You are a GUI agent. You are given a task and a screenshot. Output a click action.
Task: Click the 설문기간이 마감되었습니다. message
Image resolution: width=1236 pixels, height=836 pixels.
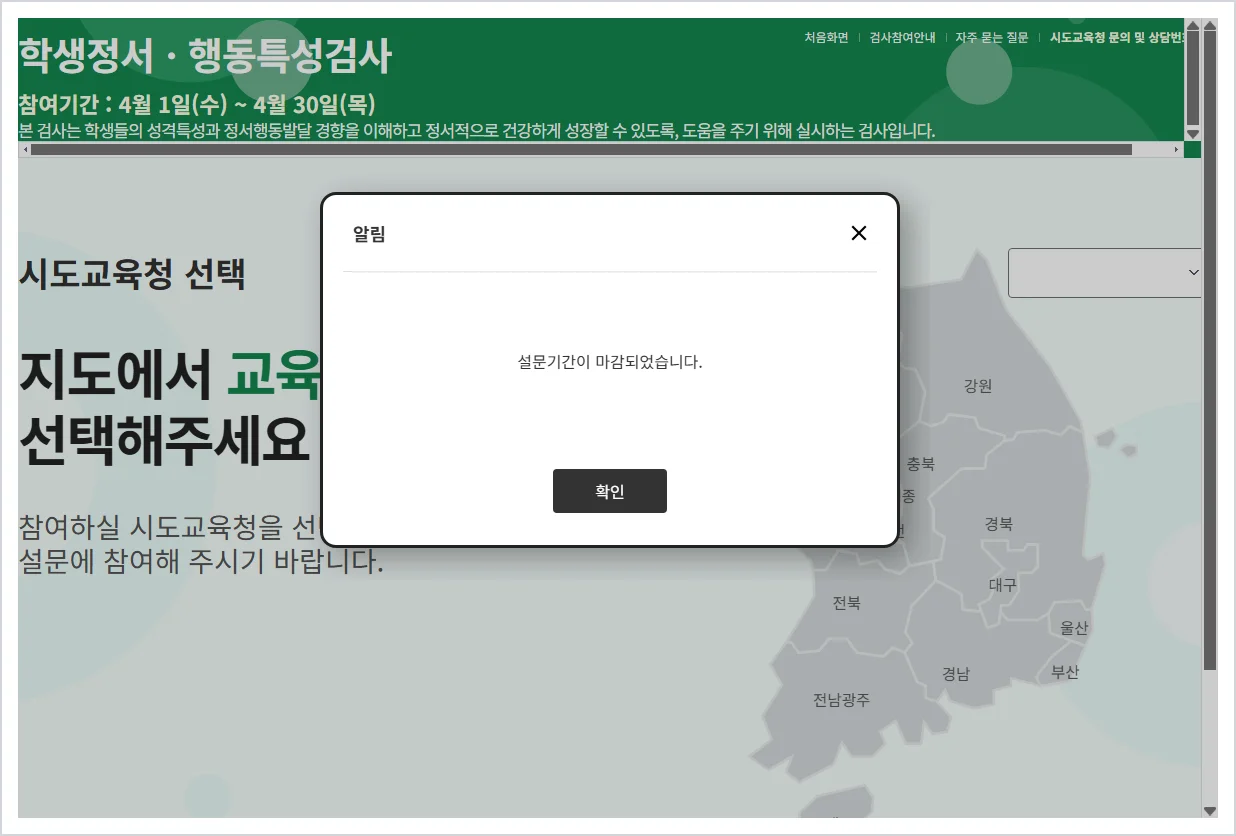[x=610, y=362]
